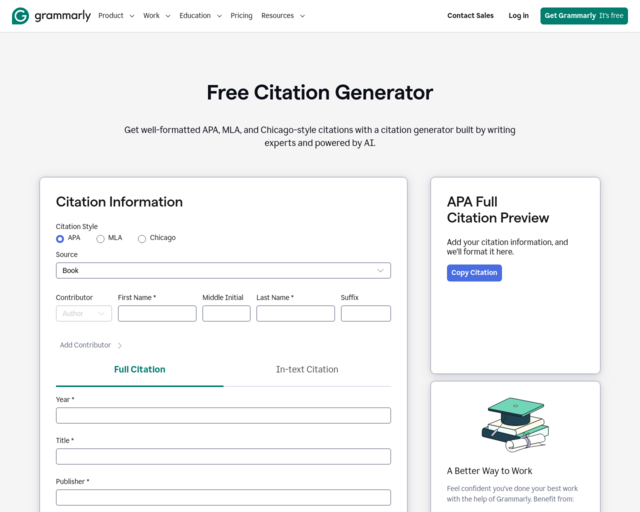Click Get Grammarly It's free button
The width and height of the screenshot is (640, 512).
(584, 16)
